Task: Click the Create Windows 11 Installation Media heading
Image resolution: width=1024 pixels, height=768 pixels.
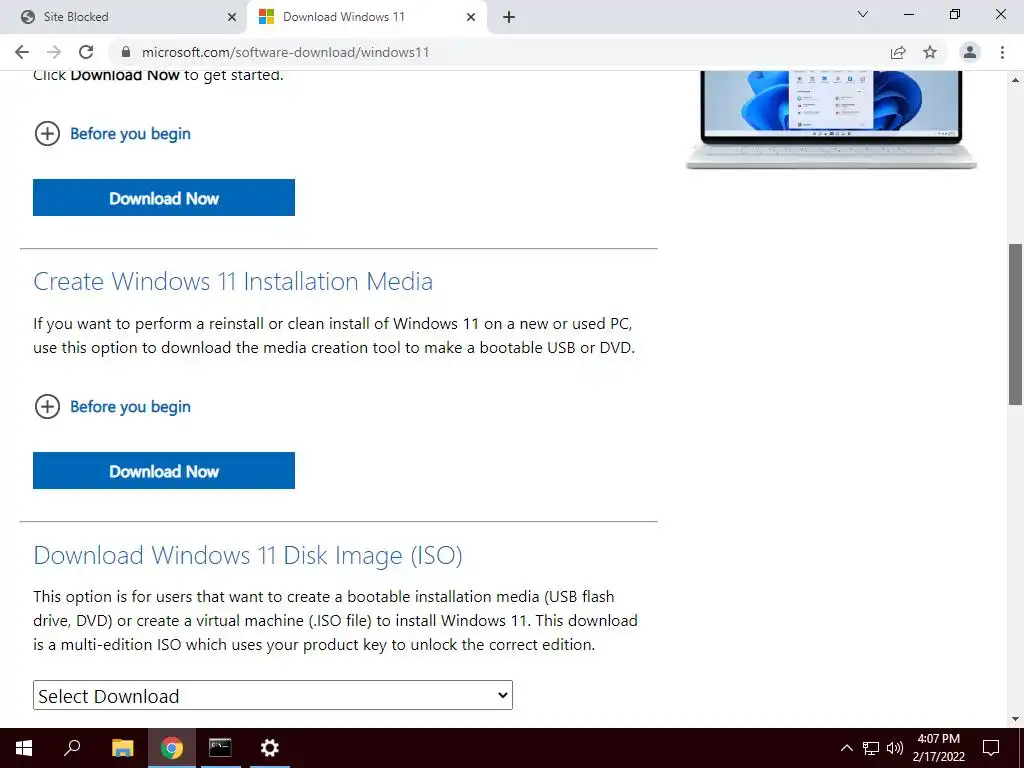Action: 233,281
